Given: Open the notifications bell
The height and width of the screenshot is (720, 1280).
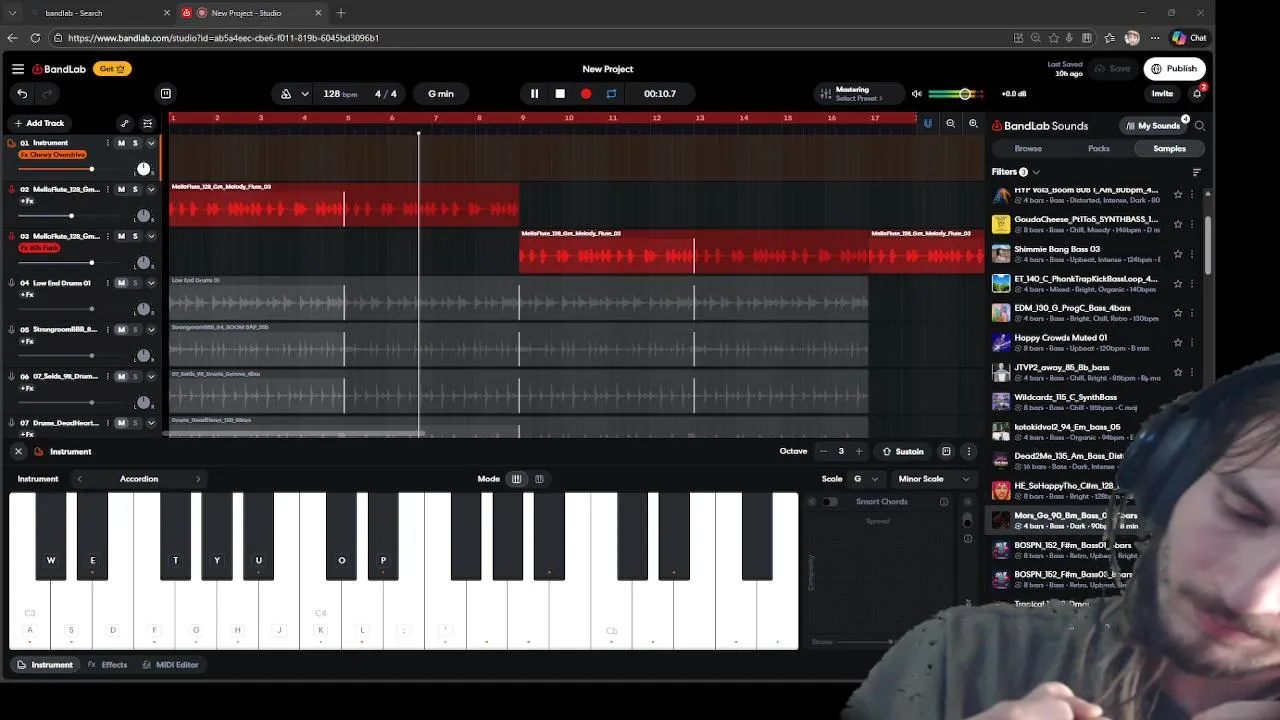Looking at the screenshot, I should (x=1197, y=94).
